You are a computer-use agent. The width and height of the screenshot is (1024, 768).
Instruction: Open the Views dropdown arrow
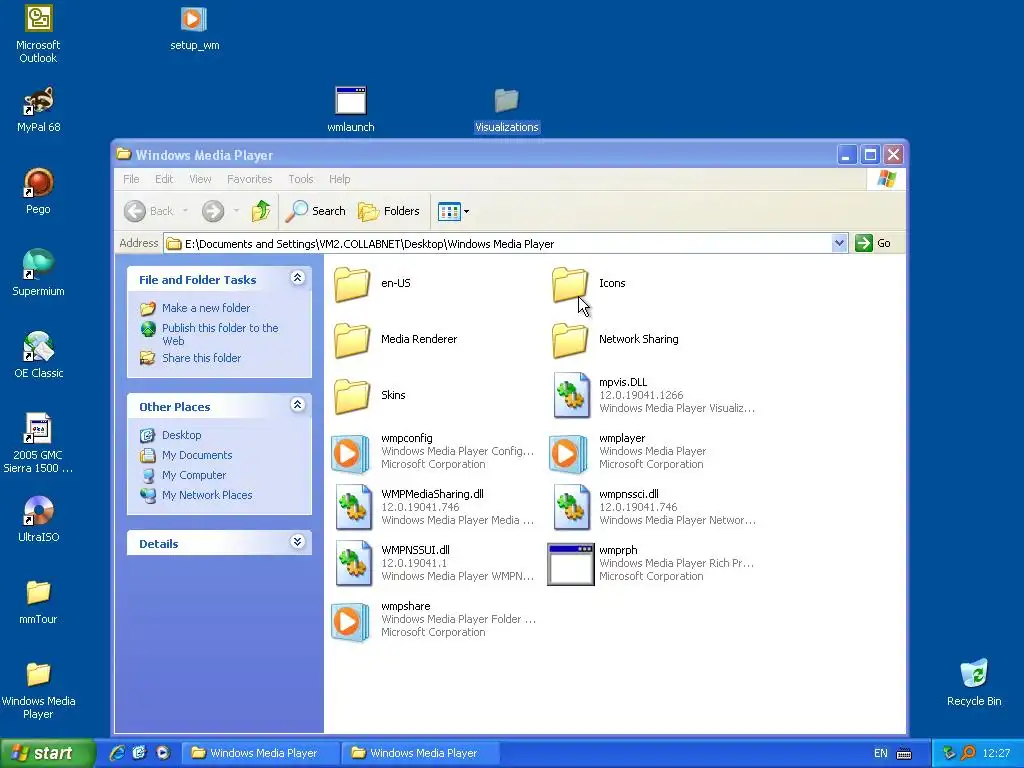click(x=466, y=212)
